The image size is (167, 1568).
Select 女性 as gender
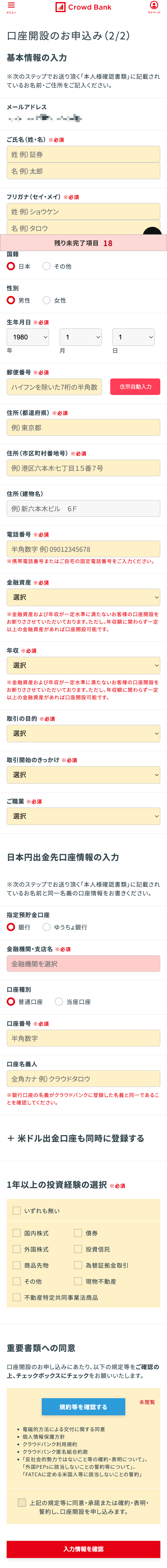click(47, 300)
